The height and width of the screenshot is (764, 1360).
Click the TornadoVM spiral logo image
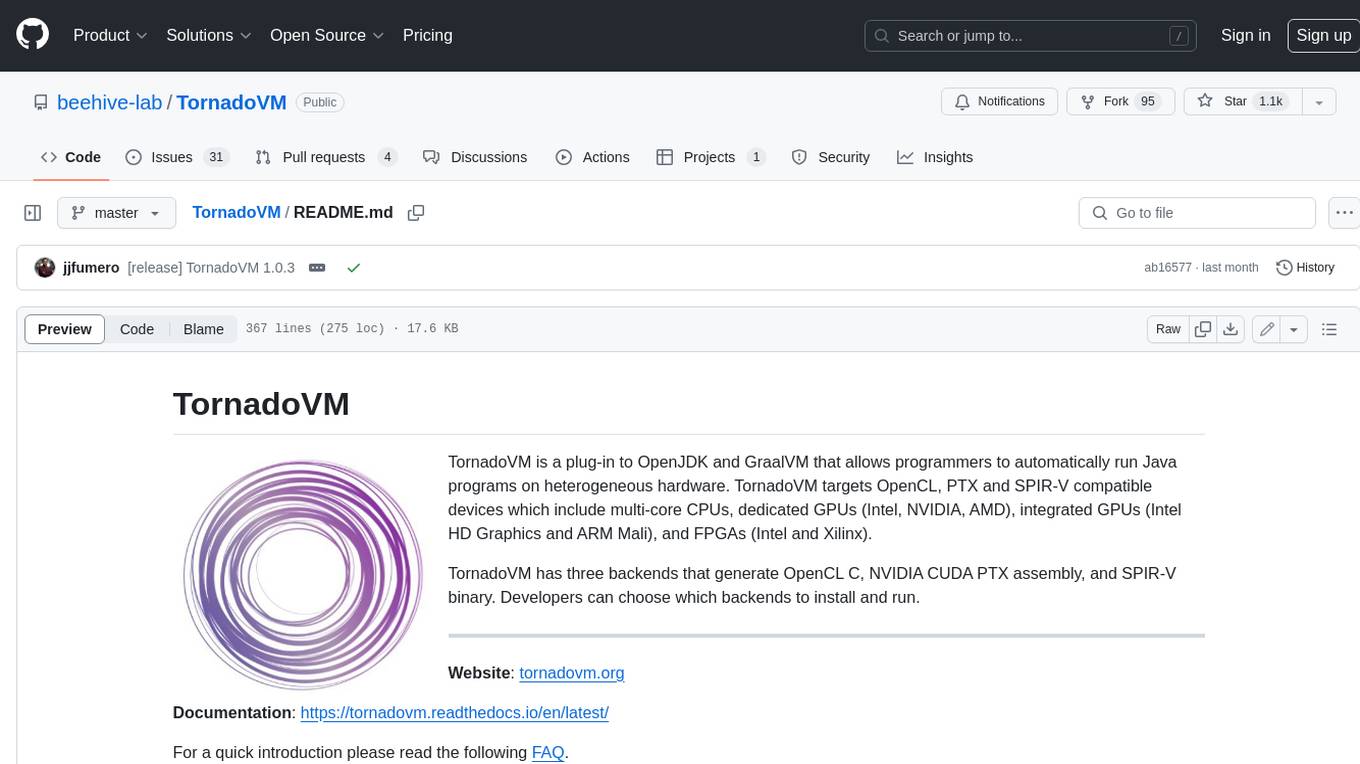point(303,574)
